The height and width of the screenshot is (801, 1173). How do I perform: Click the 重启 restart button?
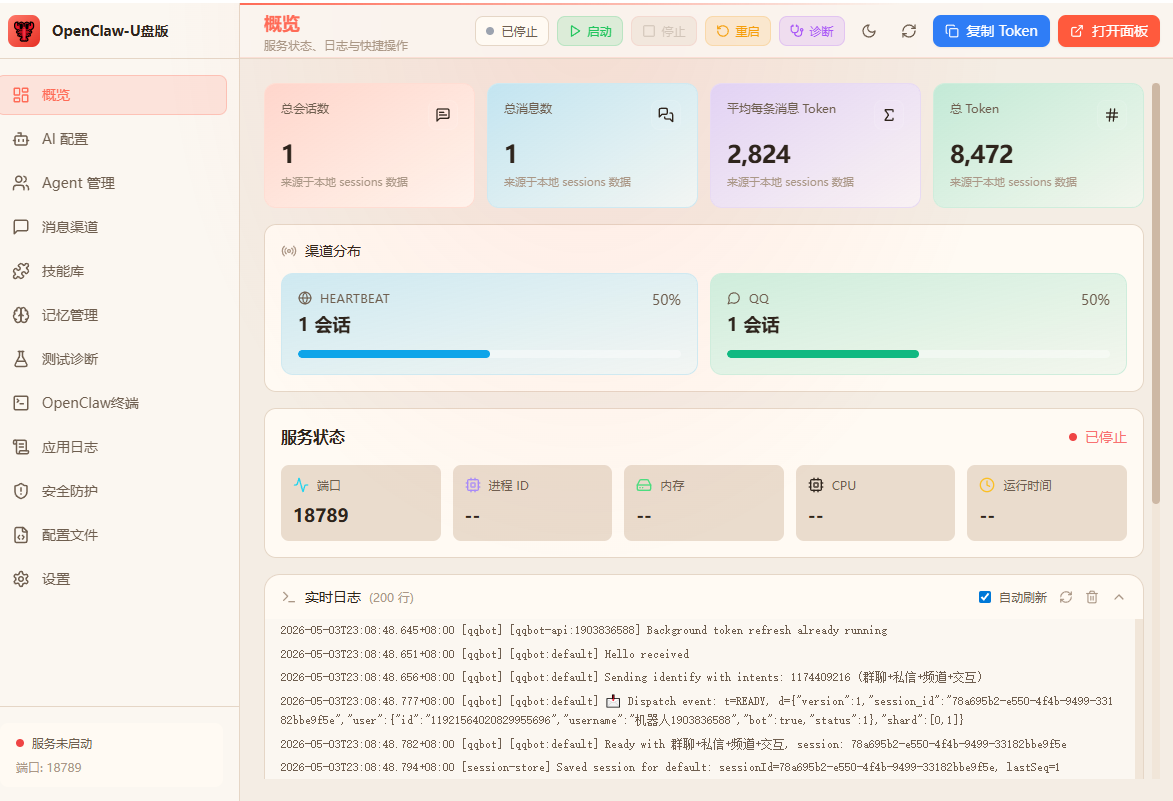pos(738,31)
